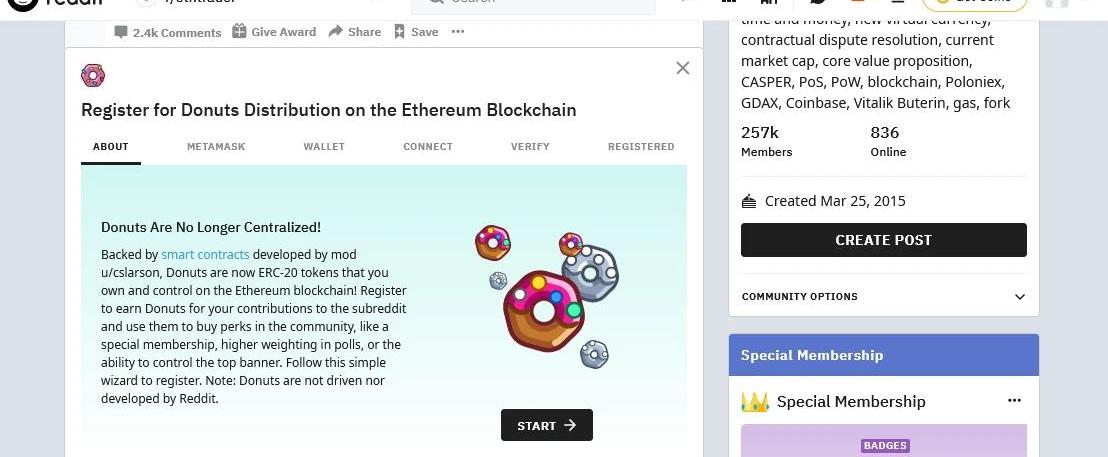Image resolution: width=1108 pixels, height=457 pixels.
Task: Select the Registered tab
Action: [641, 147]
